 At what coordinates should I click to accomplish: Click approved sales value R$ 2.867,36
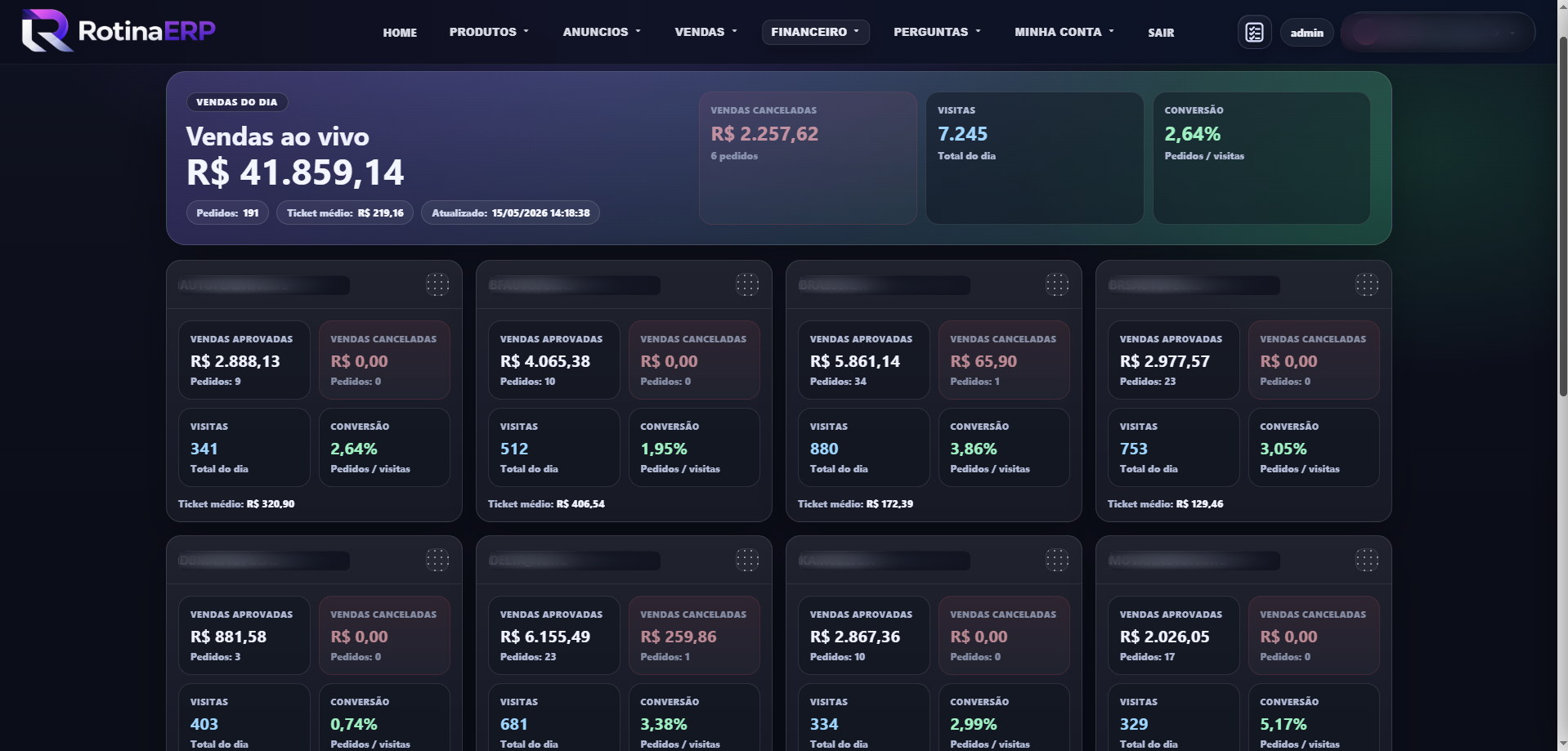click(855, 637)
